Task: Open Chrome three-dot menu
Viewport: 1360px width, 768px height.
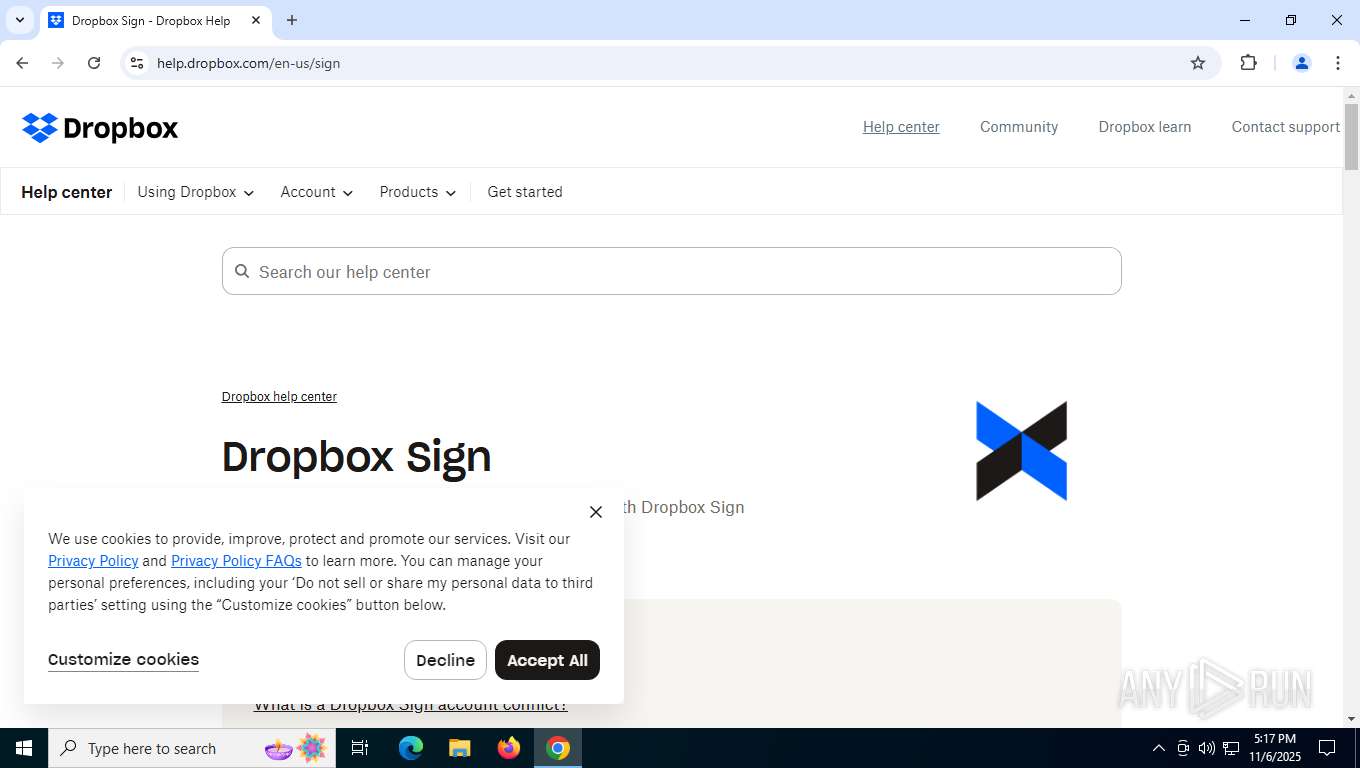Action: 1338,63
